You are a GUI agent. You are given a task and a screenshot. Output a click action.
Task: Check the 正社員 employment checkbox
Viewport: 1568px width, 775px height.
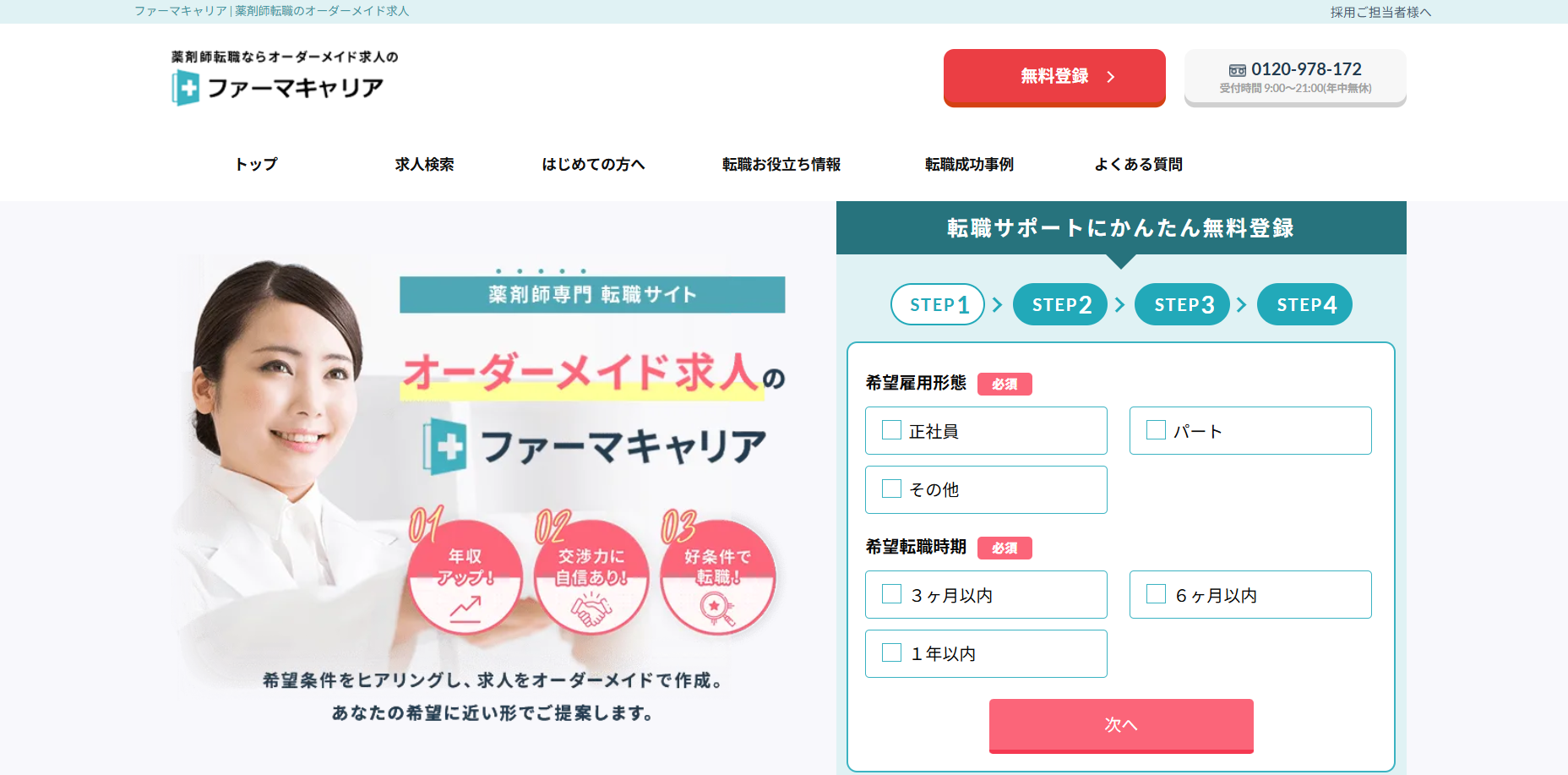891,430
